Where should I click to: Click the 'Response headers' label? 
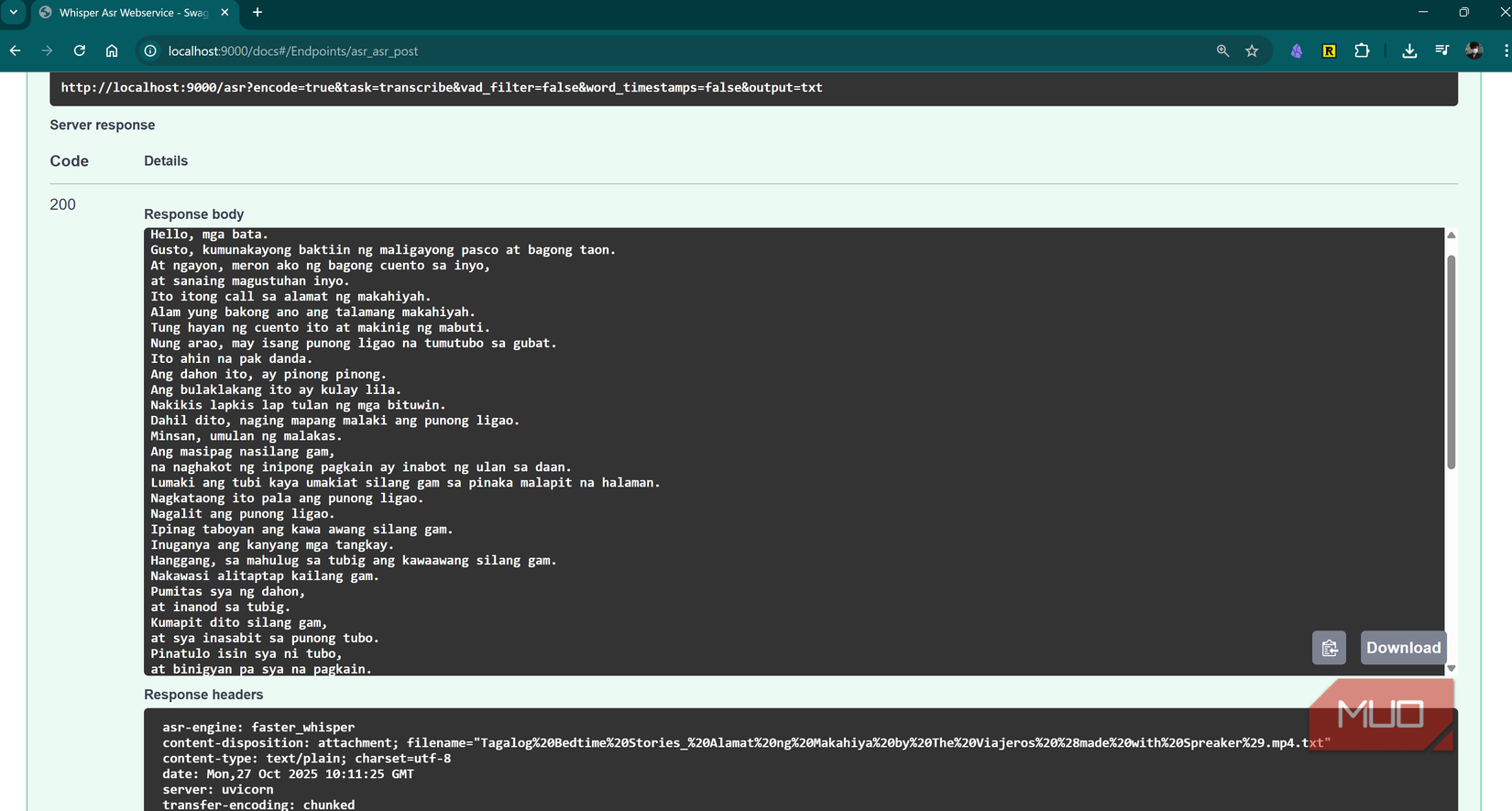click(x=203, y=695)
